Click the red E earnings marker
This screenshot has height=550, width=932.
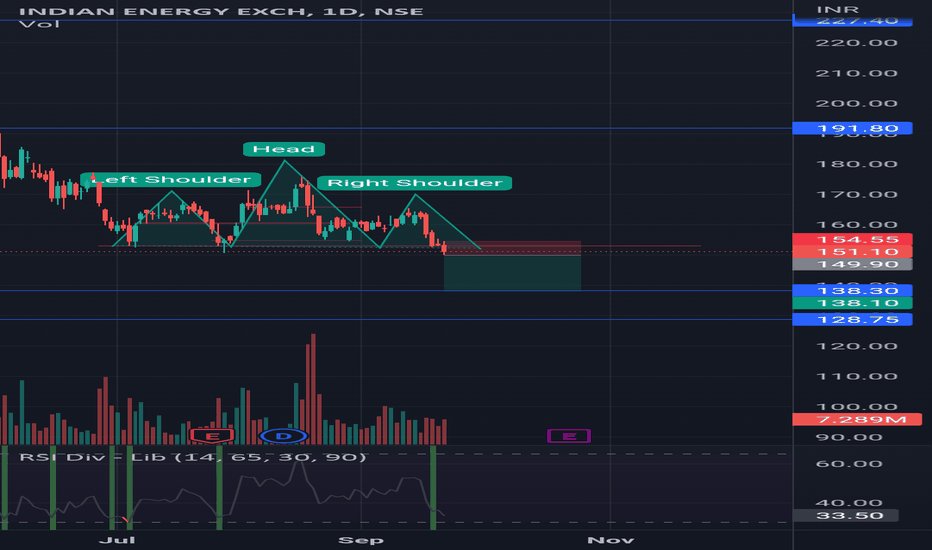(x=212, y=436)
